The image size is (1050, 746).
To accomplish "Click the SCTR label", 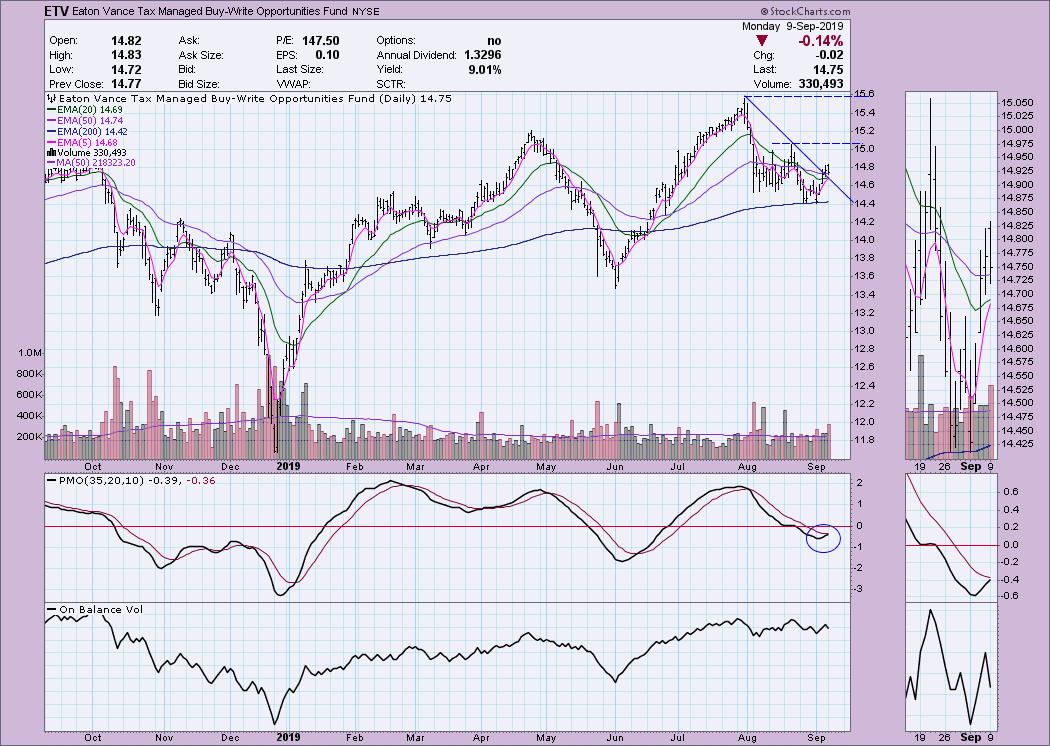I will point(390,84).
